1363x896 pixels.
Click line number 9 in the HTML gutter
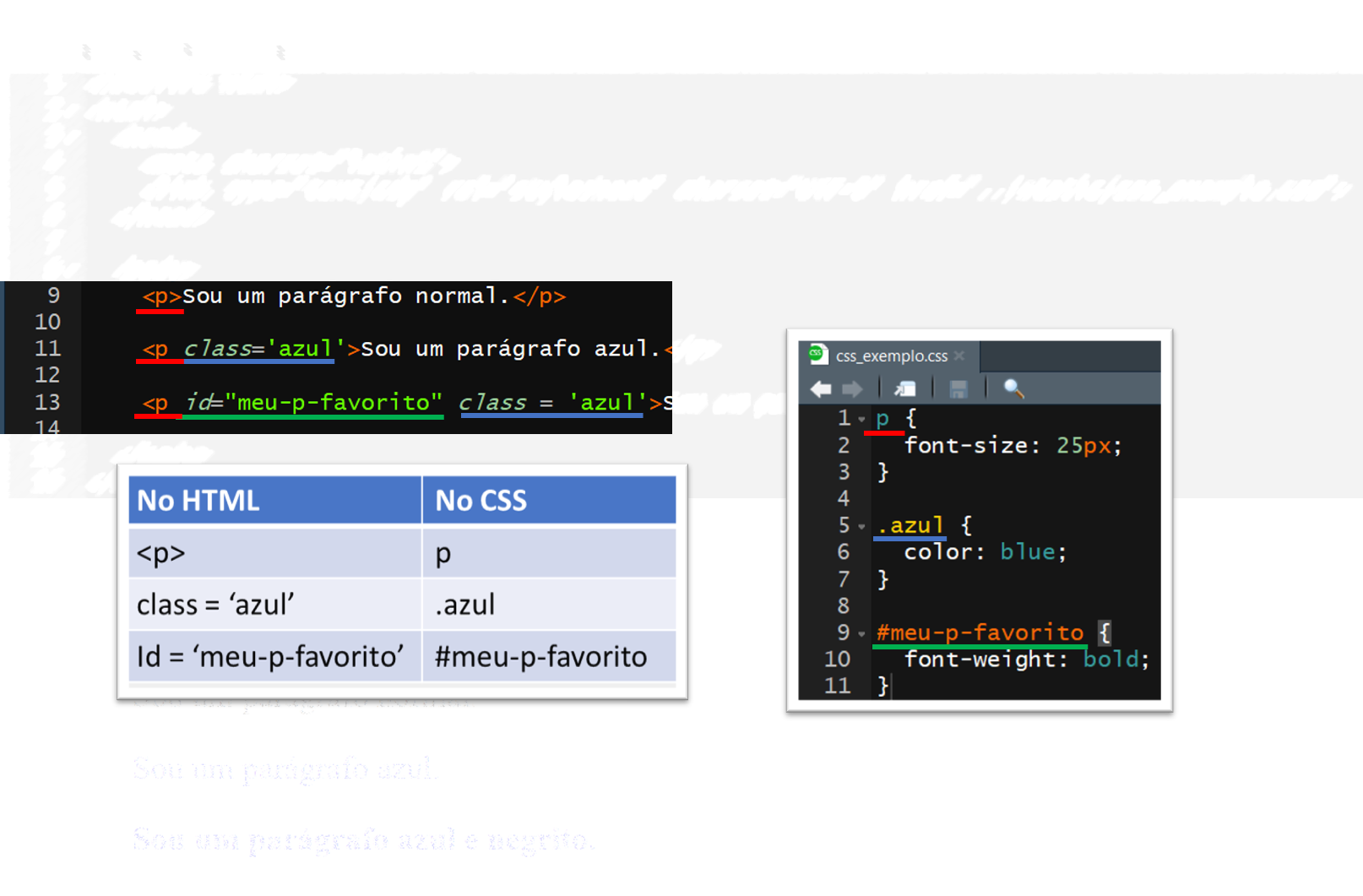53,296
